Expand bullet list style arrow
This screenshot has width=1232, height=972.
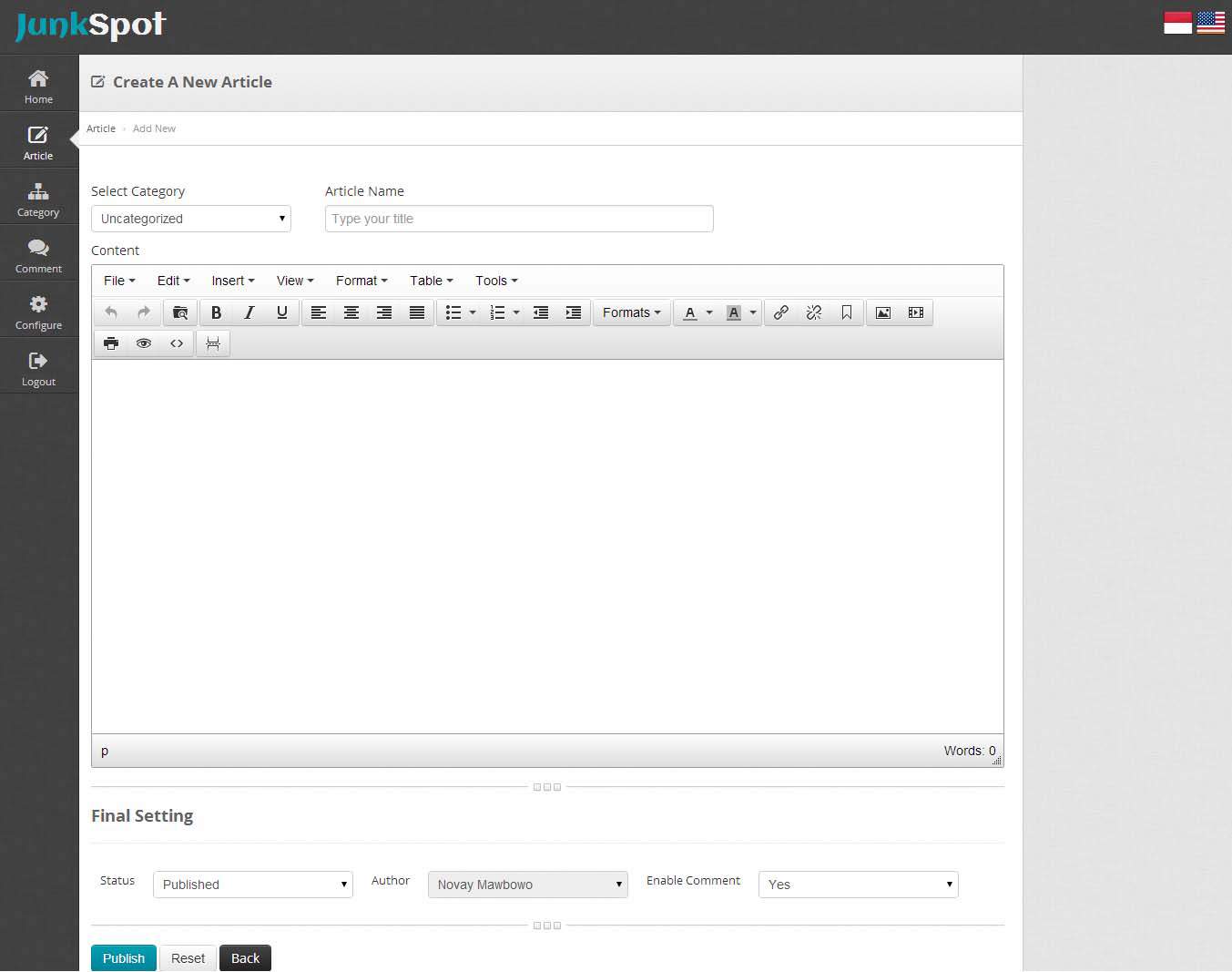[473, 312]
